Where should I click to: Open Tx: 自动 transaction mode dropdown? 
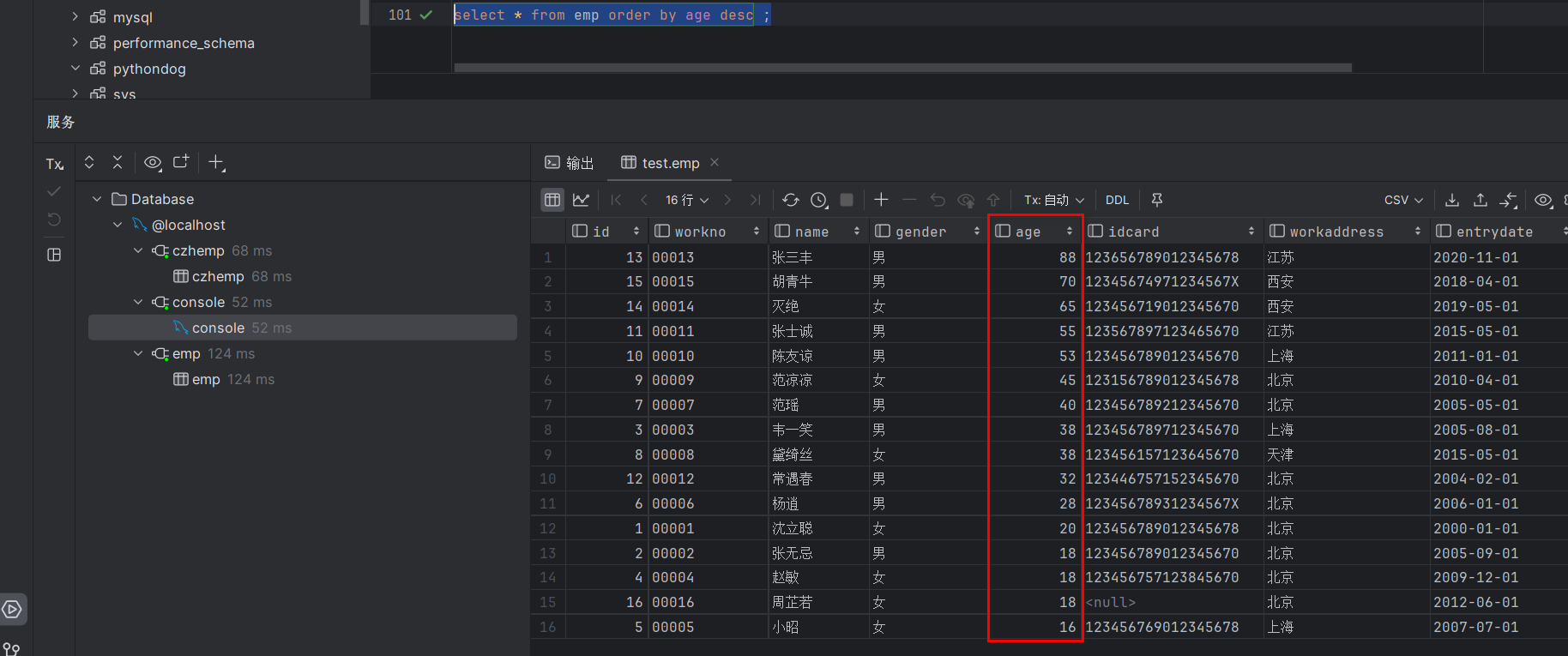1054,200
